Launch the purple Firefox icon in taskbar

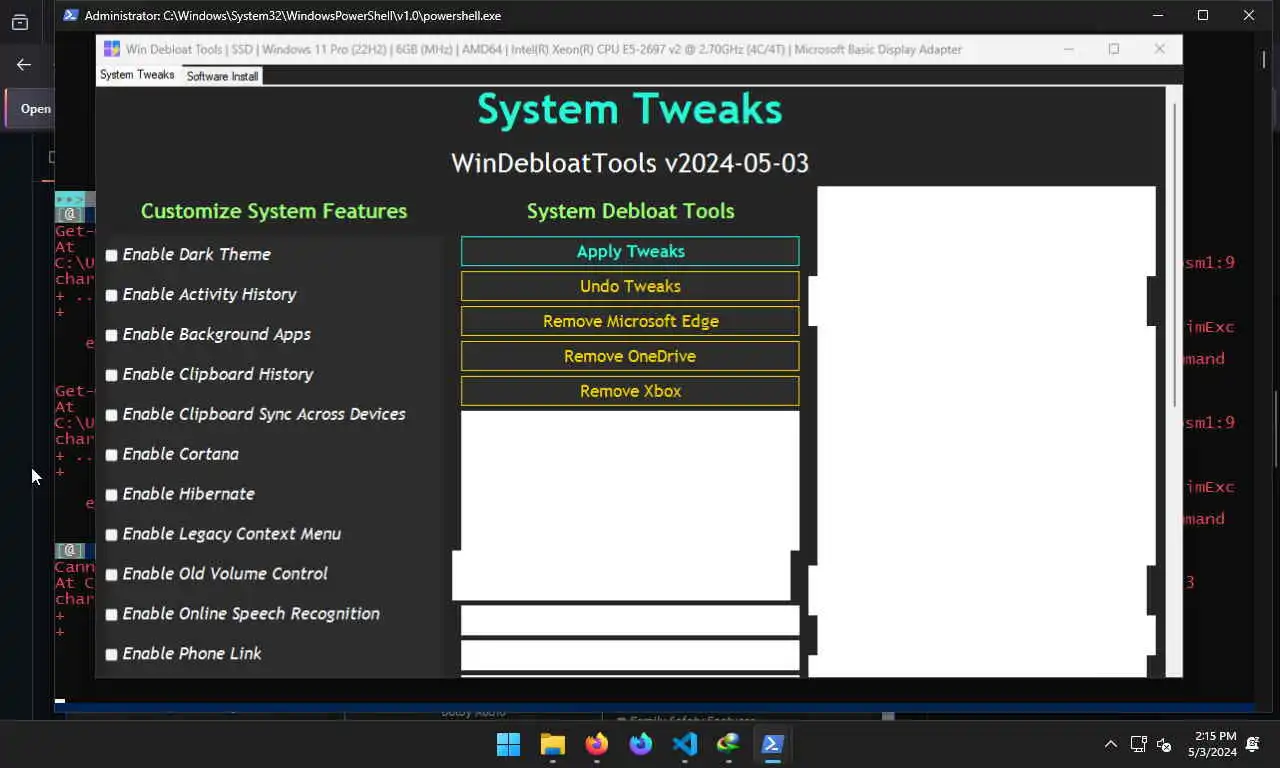pos(641,744)
